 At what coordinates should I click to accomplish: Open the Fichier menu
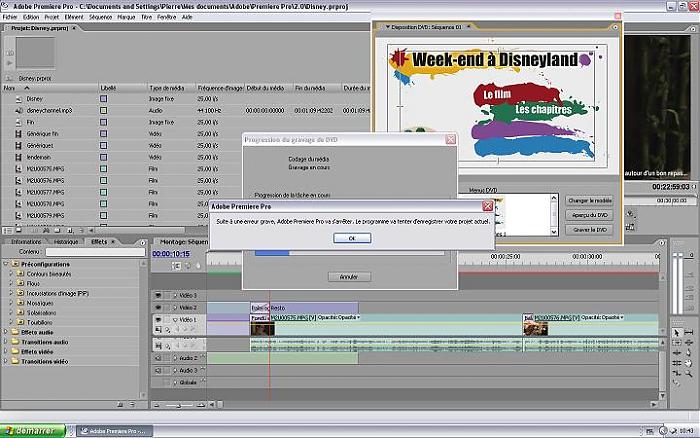click(x=10, y=17)
